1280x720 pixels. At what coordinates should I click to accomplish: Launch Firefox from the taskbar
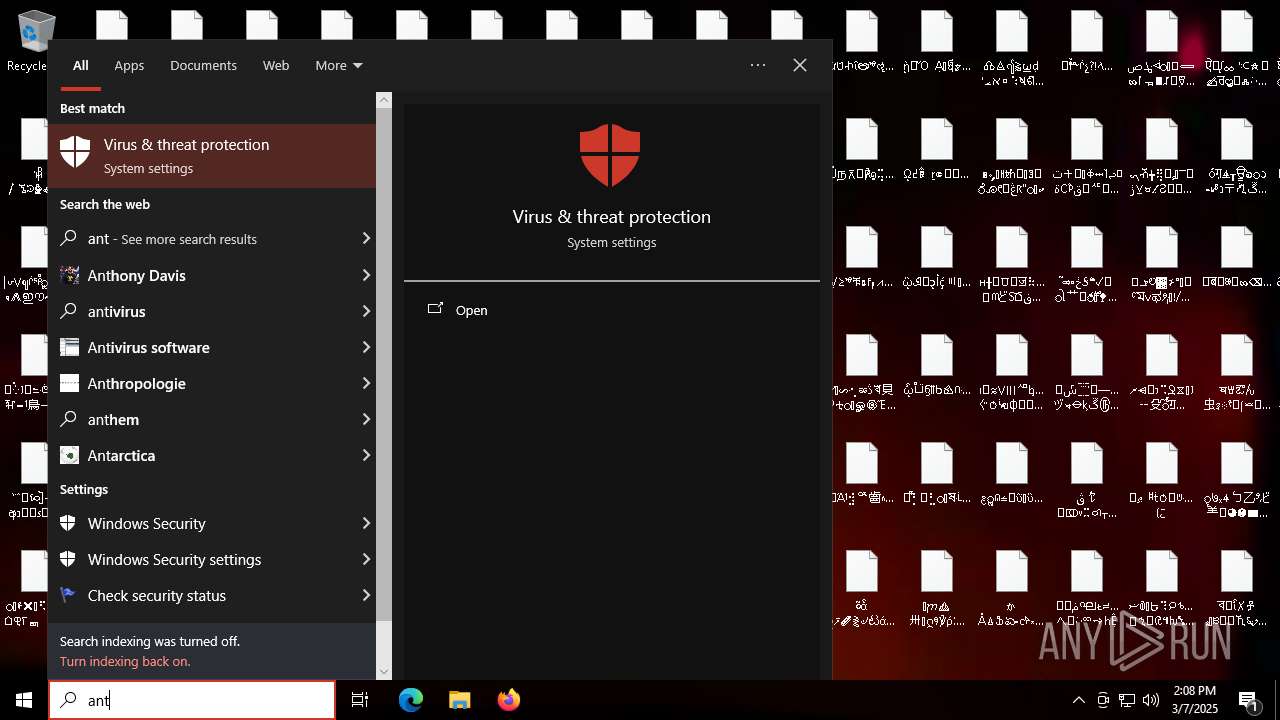tap(509, 700)
